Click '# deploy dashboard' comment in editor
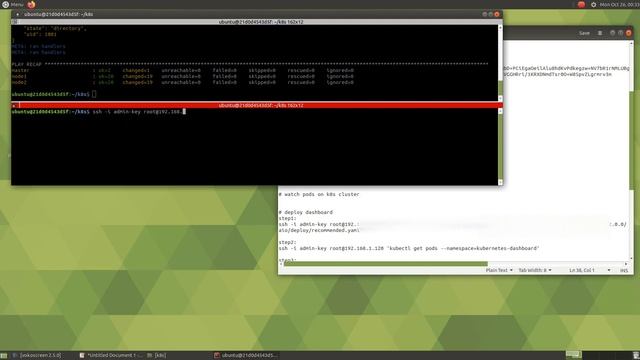This screenshot has height=360, width=640. (x=306, y=212)
